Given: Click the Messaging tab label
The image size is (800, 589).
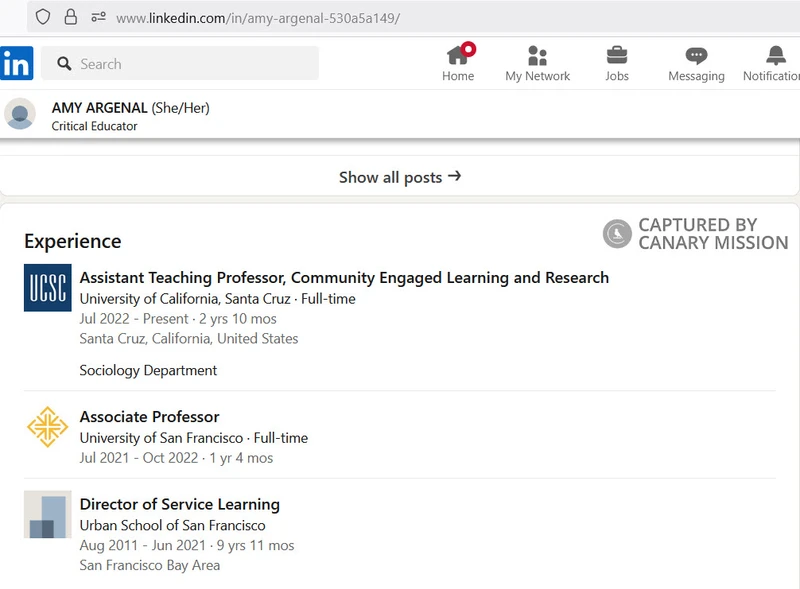Looking at the screenshot, I should click(696, 77).
